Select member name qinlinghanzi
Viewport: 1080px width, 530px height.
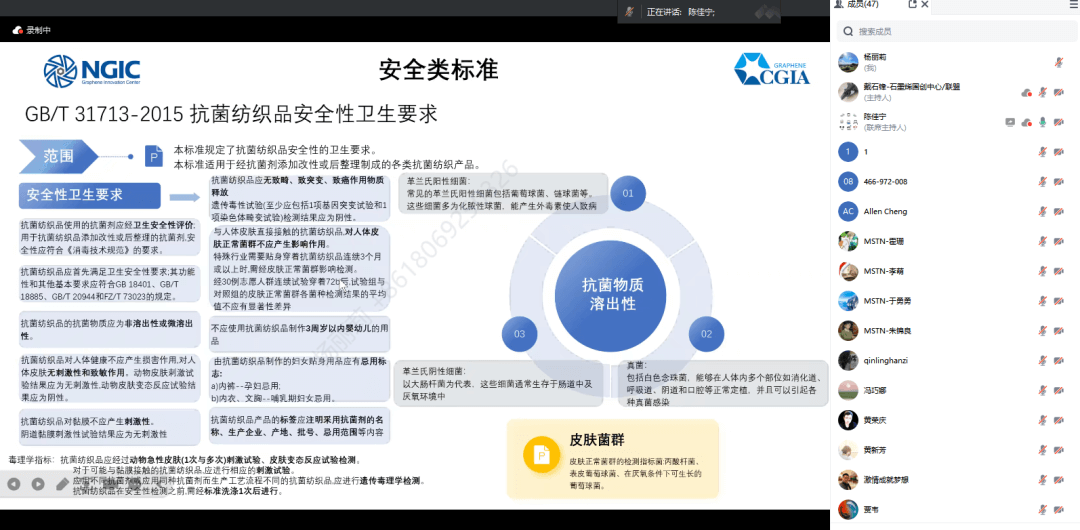pos(886,360)
